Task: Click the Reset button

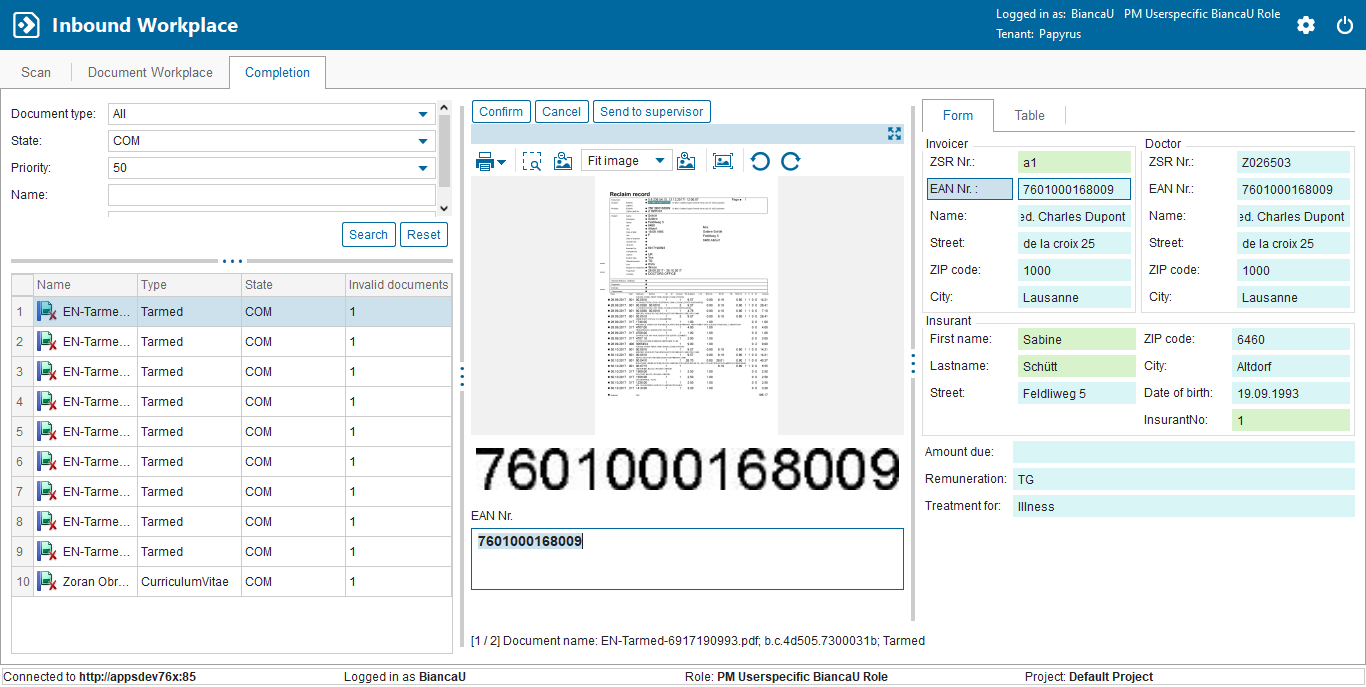Action: (x=424, y=235)
